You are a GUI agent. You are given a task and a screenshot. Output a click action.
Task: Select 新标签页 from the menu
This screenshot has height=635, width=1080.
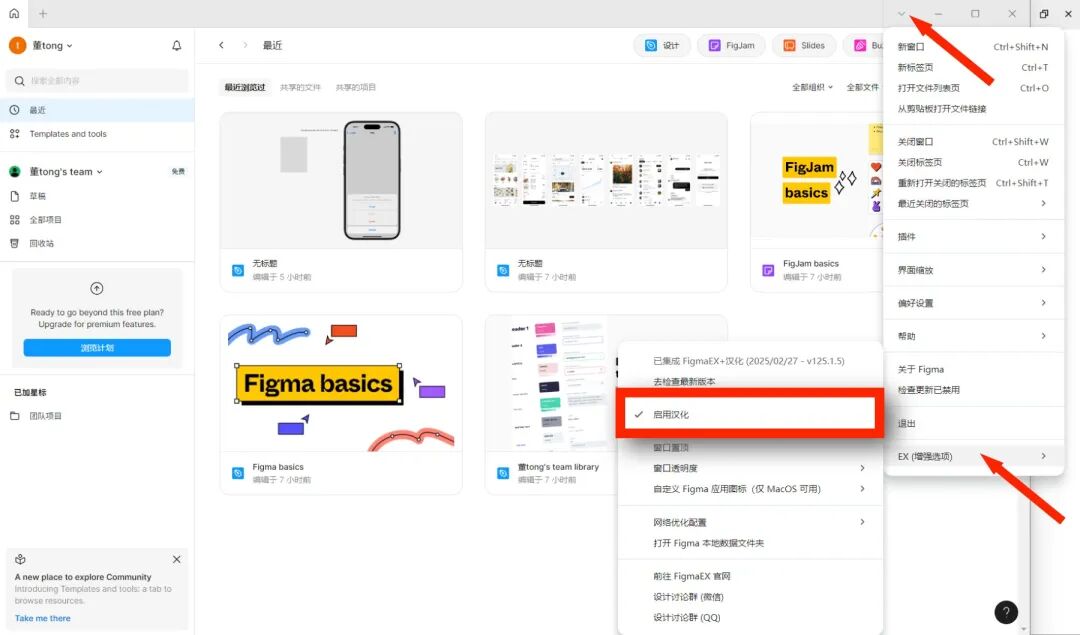point(973,67)
